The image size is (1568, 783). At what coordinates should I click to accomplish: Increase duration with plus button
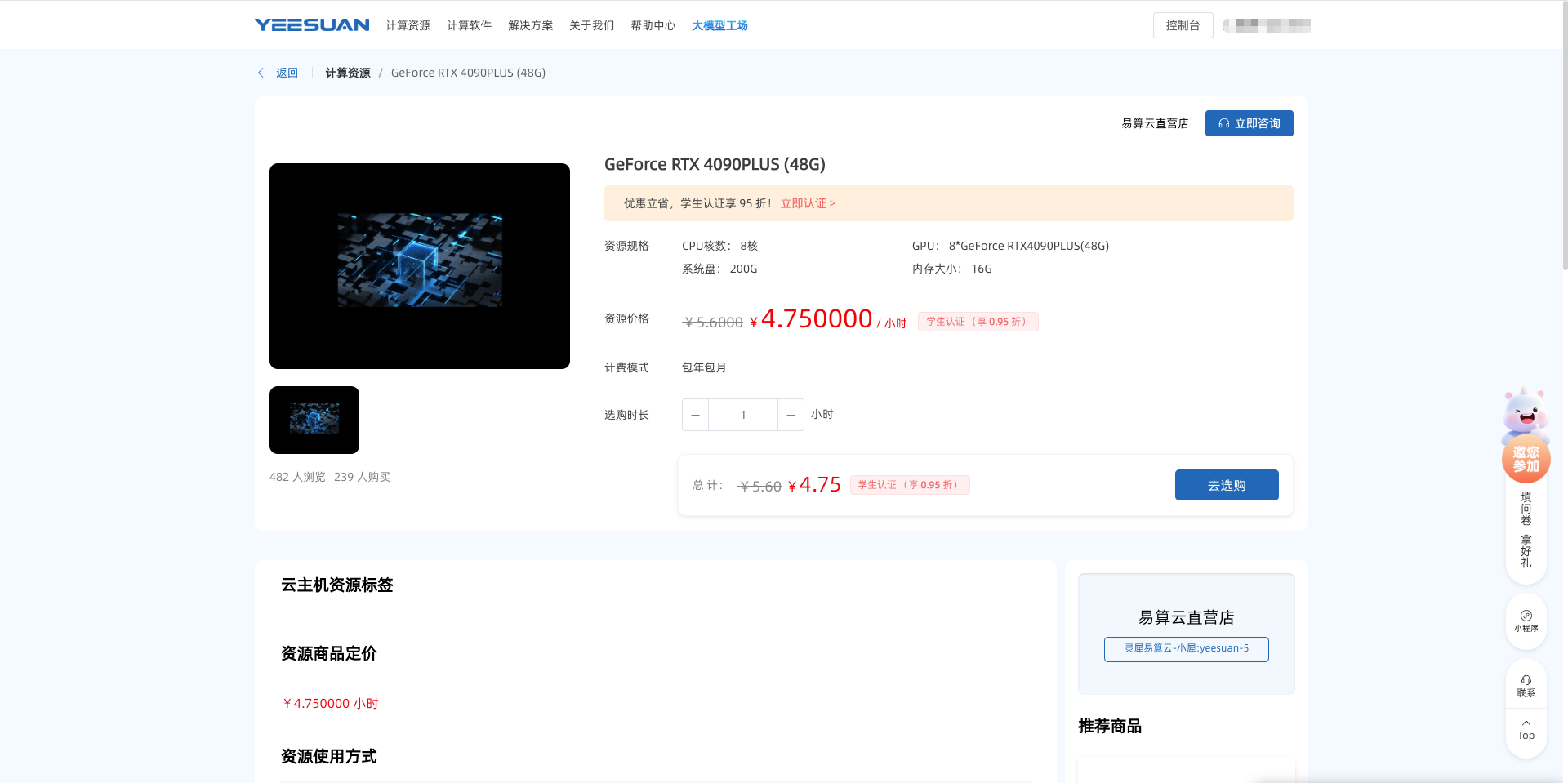click(x=791, y=415)
